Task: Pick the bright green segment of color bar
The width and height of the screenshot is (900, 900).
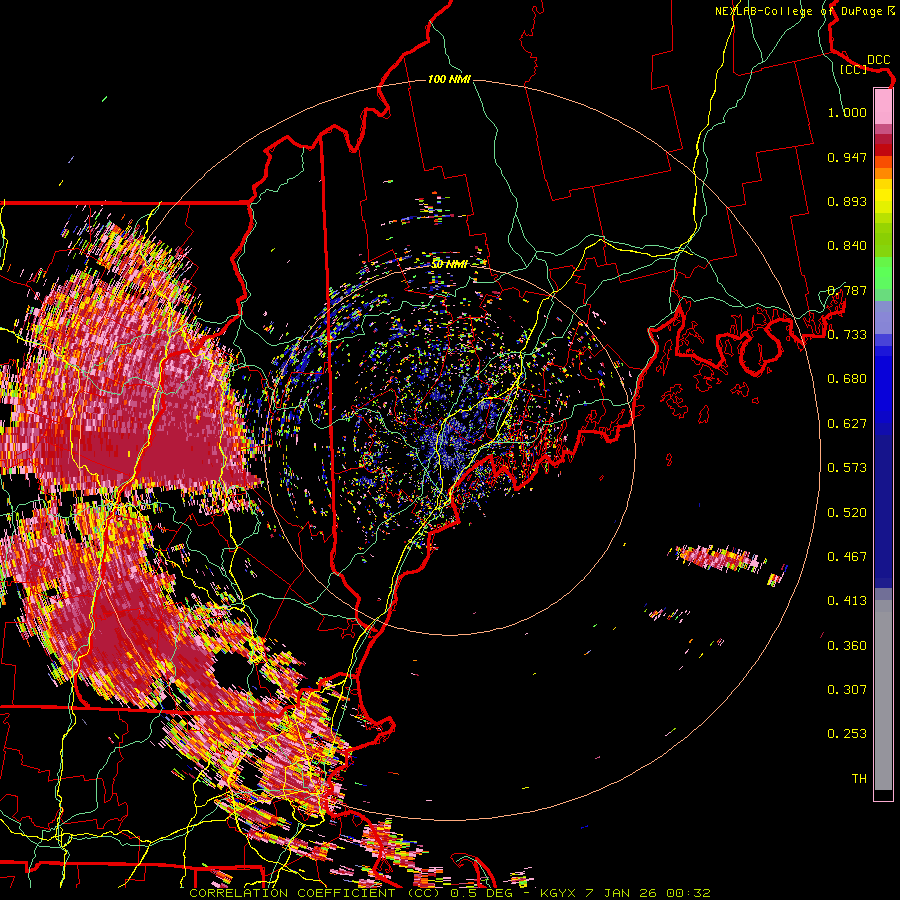Action: pyautogui.click(x=883, y=273)
